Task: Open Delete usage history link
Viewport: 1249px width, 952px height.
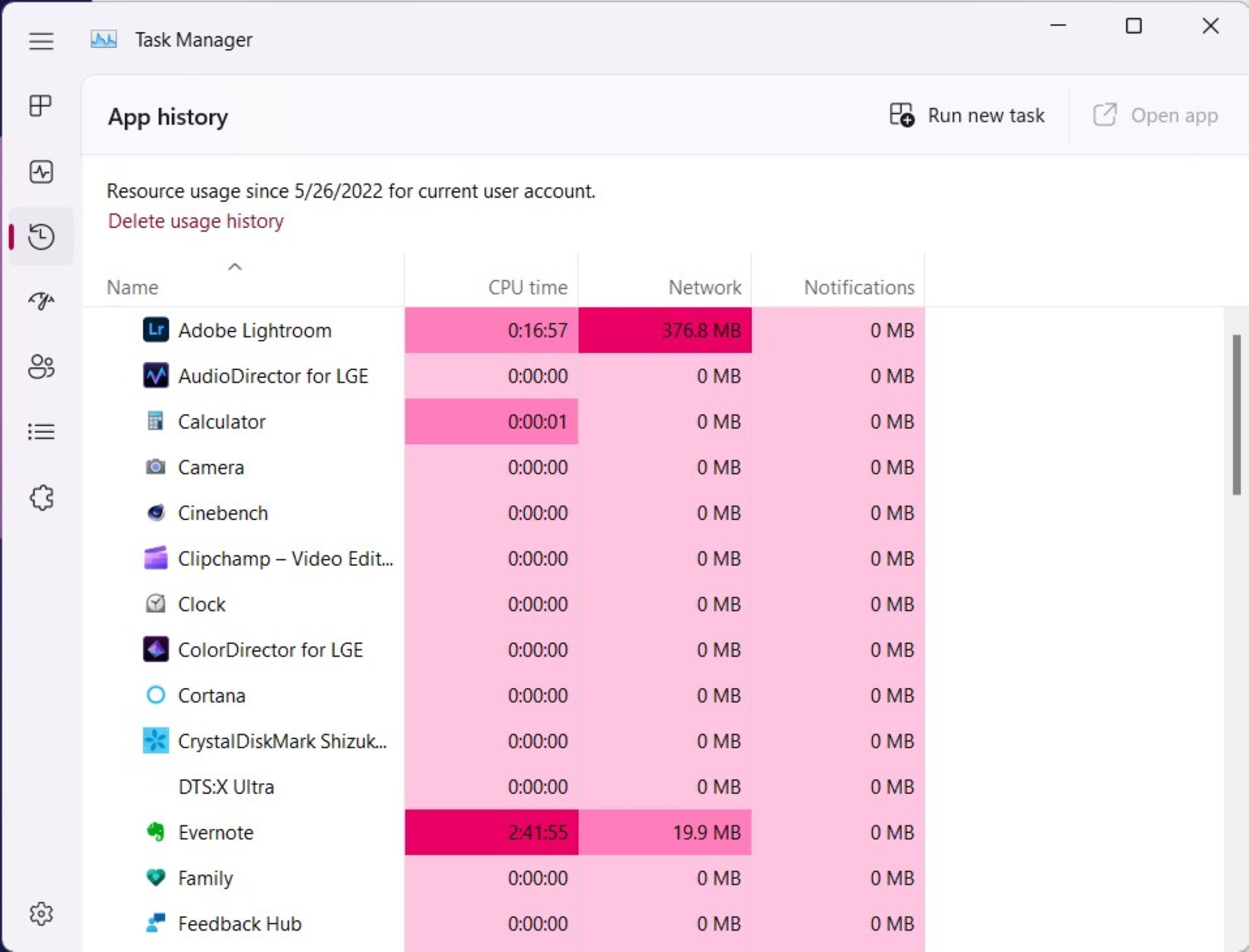Action: [x=195, y=221]
